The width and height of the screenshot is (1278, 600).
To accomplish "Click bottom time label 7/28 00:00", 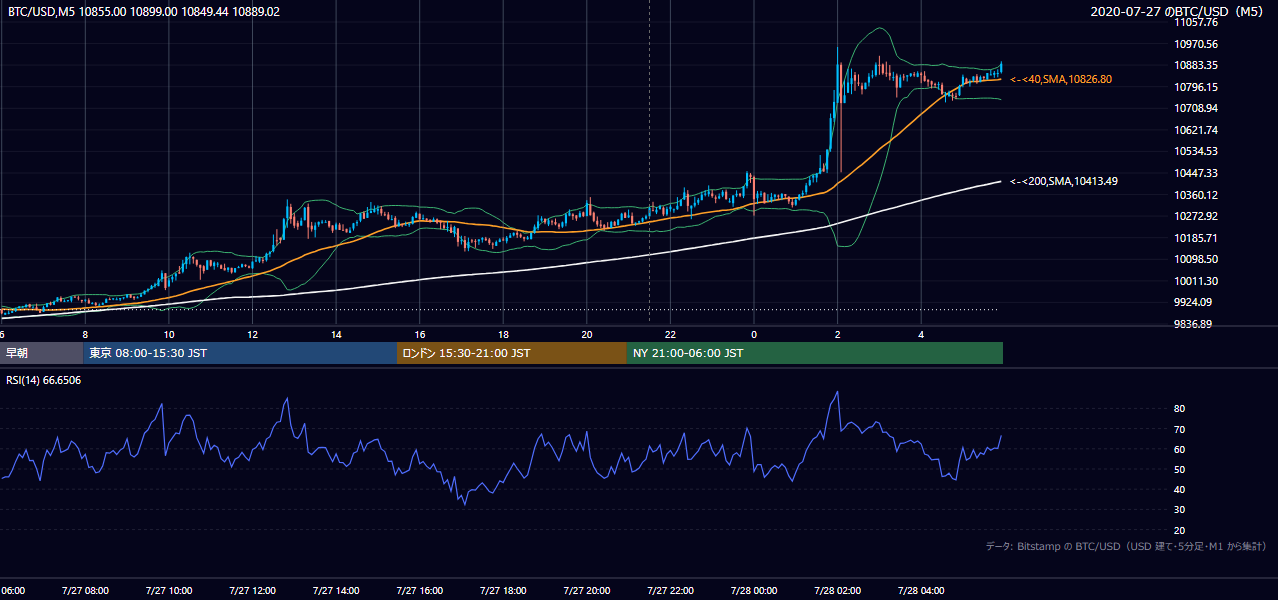I will pos(754,591).
